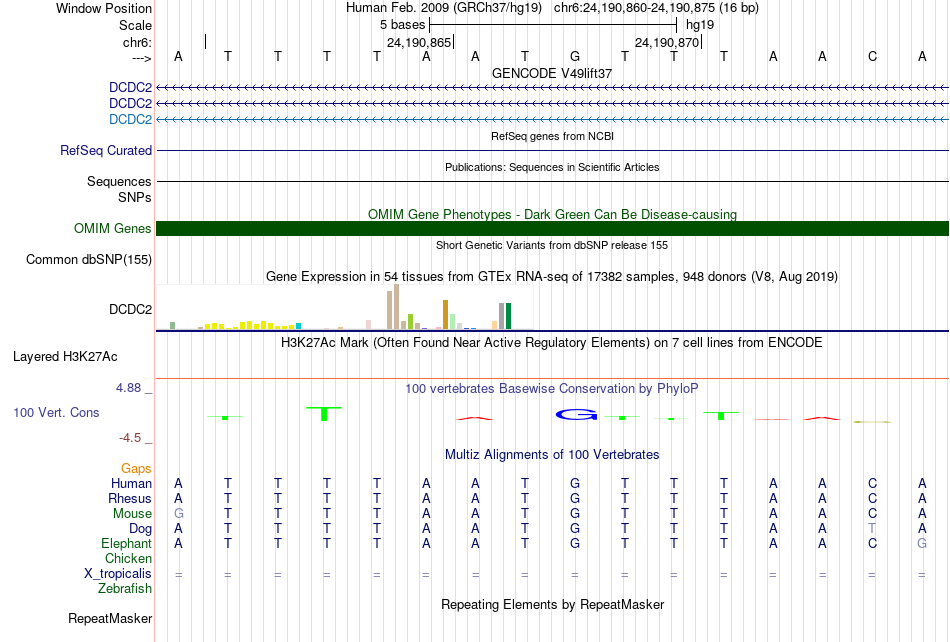Click the 'RefSeq genes from NCBI' title
The width and height of the screenshot is (950, 642).
tap(552, 136)
